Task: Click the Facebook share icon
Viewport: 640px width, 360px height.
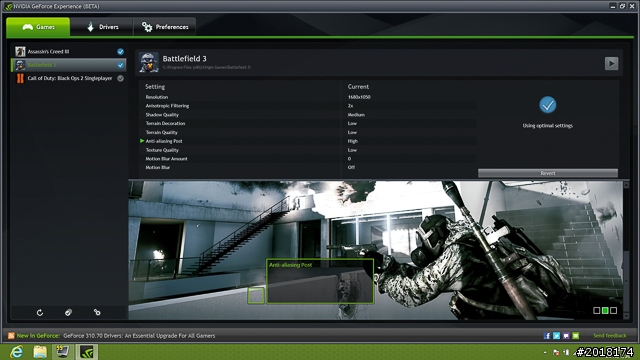Action: point(547,336)
